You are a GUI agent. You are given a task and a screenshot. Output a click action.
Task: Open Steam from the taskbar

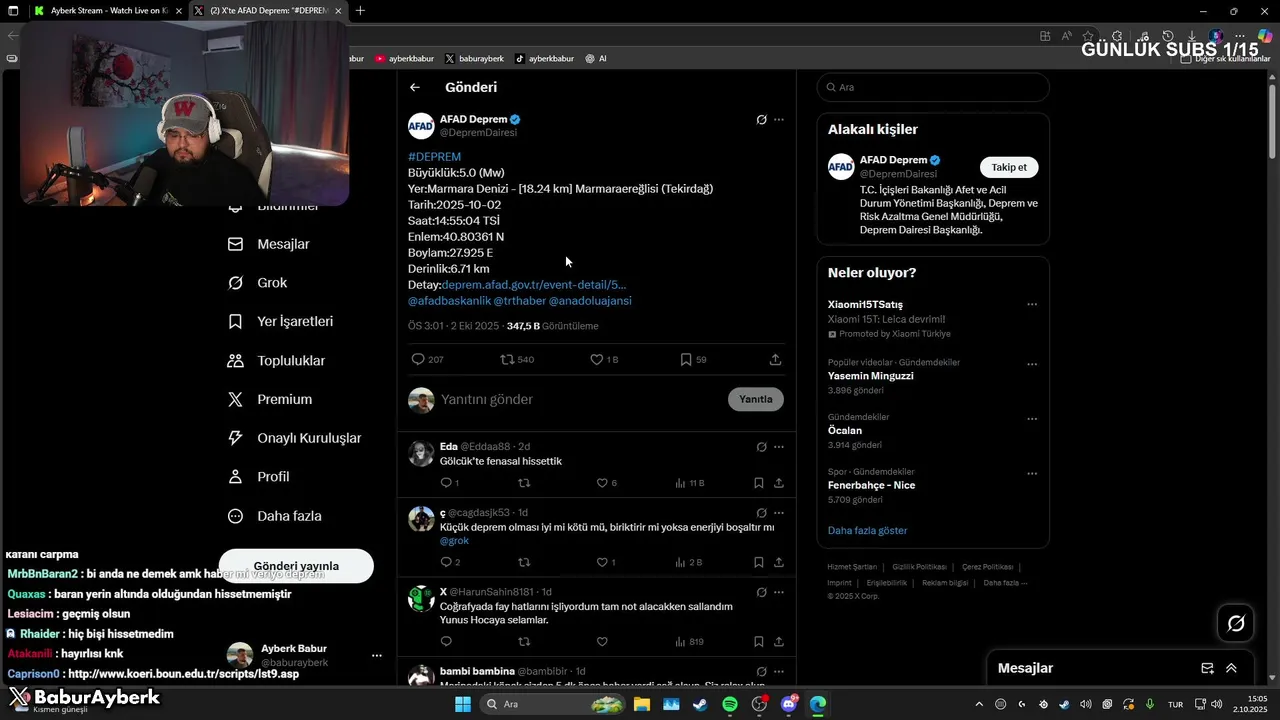[x=699, y=704]
